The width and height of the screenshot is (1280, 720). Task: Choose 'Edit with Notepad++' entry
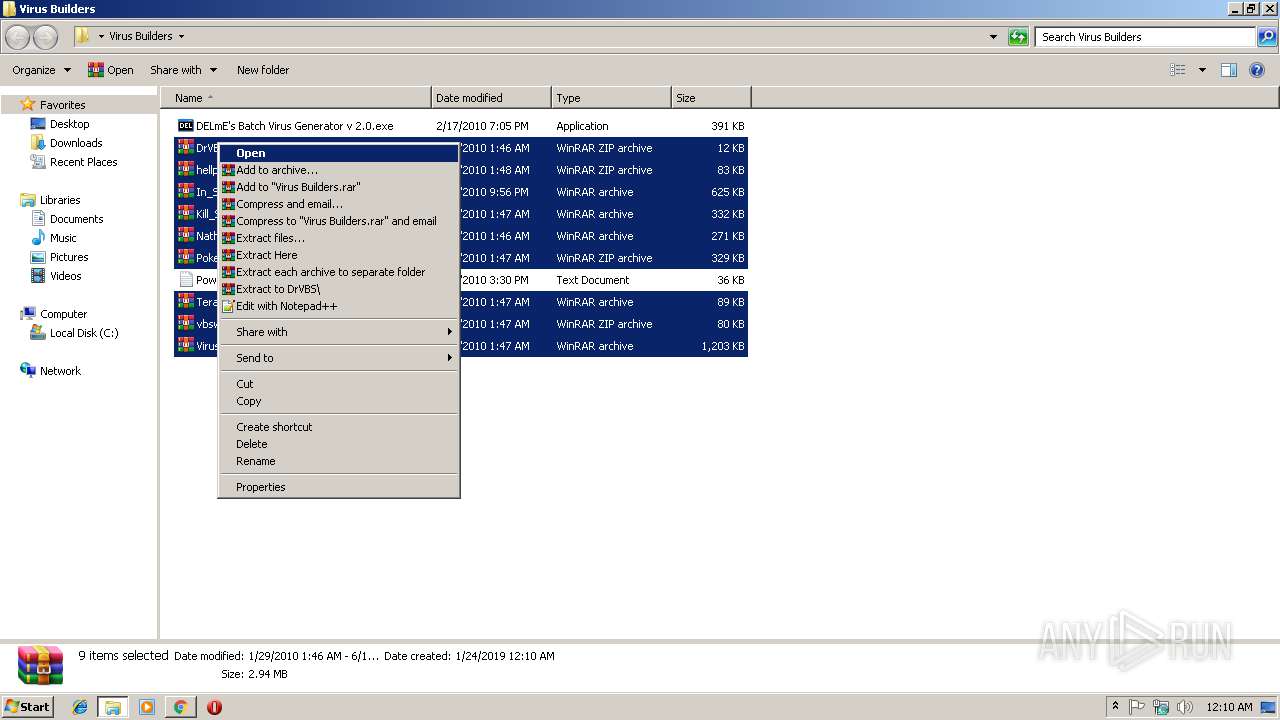(x=339, y=306)
